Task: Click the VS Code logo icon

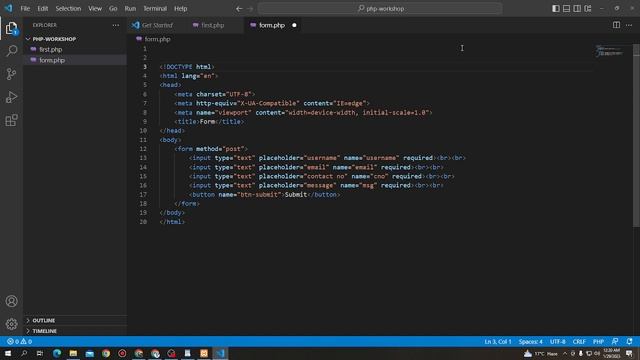Action: (9, 8)
